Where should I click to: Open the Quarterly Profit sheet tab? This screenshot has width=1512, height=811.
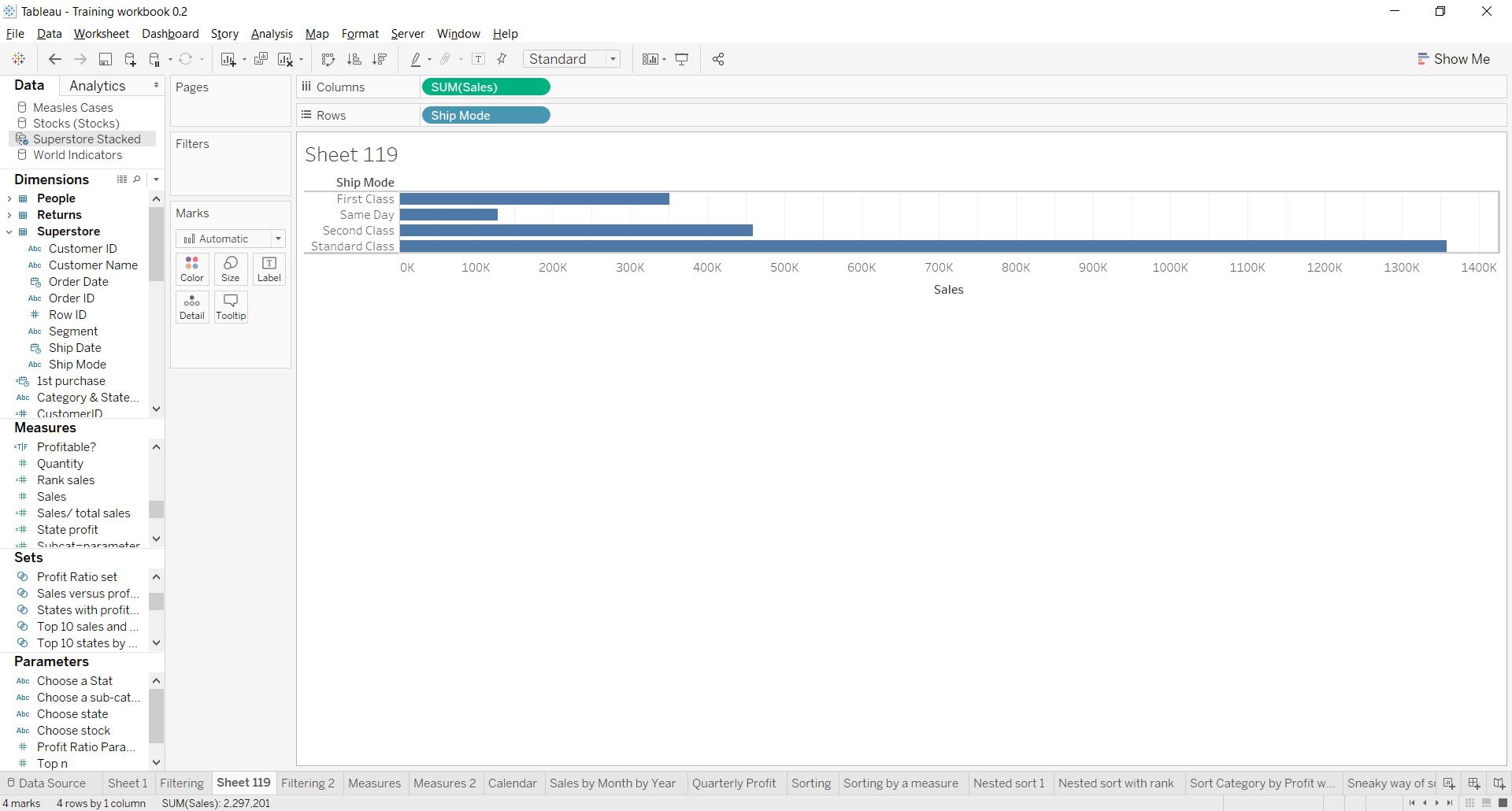[x=734, y=783]
